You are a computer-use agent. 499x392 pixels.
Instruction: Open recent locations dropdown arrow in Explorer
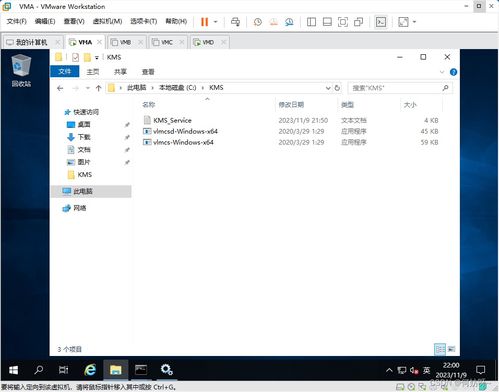tap(88, 88)
